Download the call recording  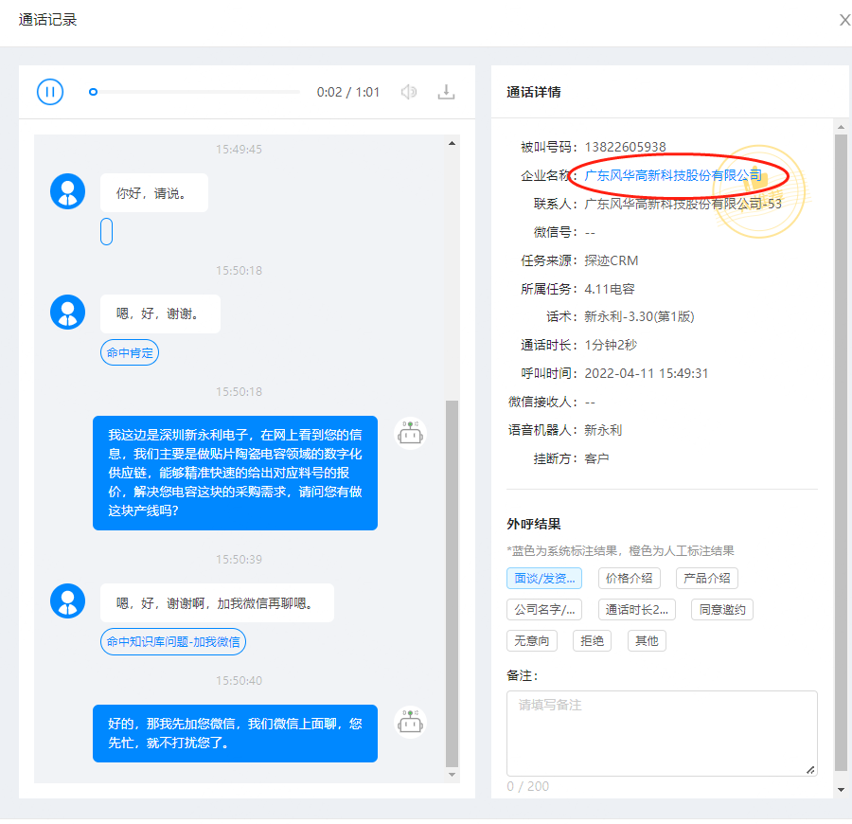tap(446, 92)
